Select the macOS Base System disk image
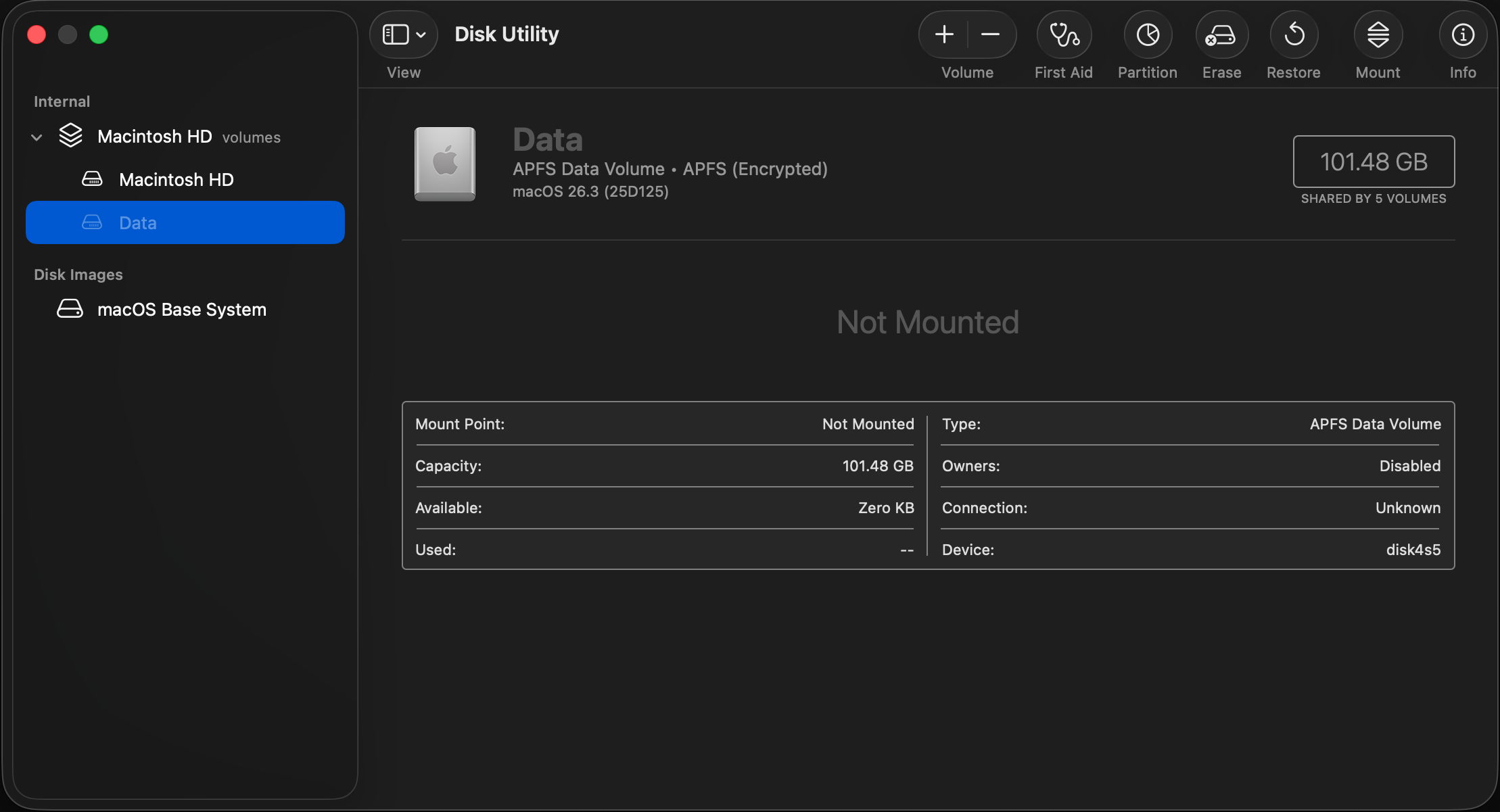This screenshot has height=812, width=1500. (x=181, y=310)
